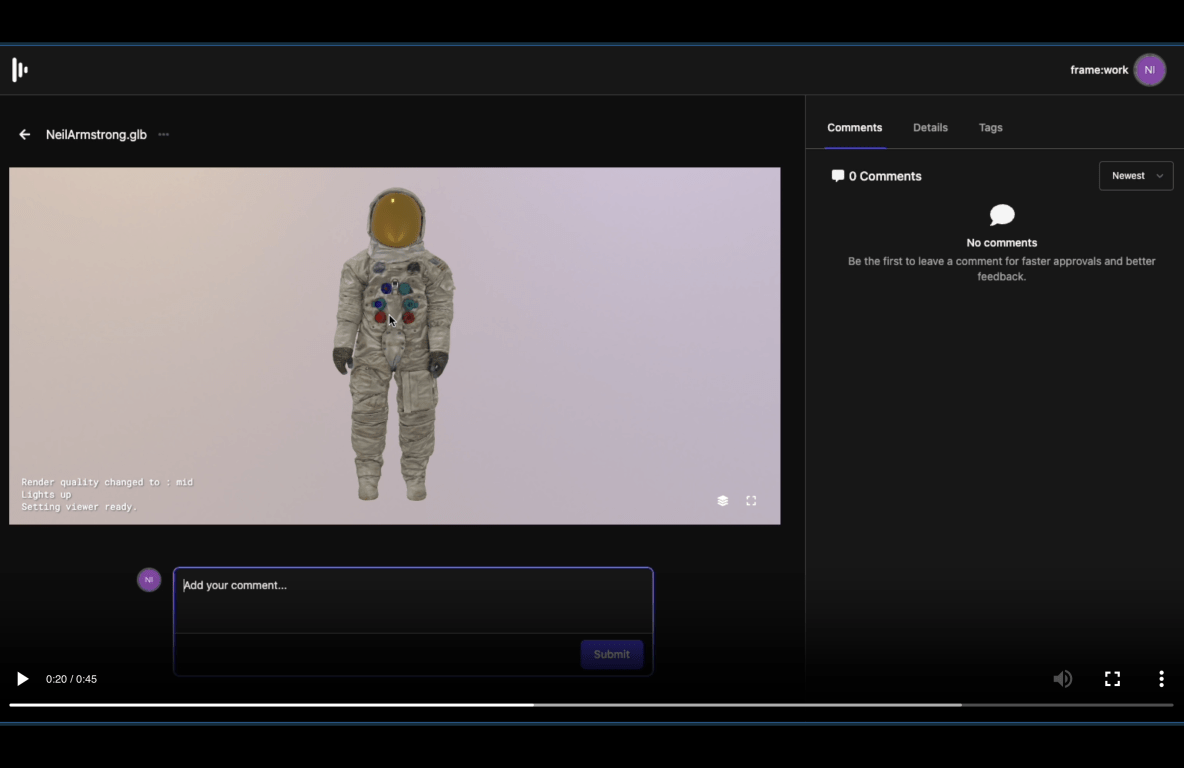Play the video

click(22, 679)
